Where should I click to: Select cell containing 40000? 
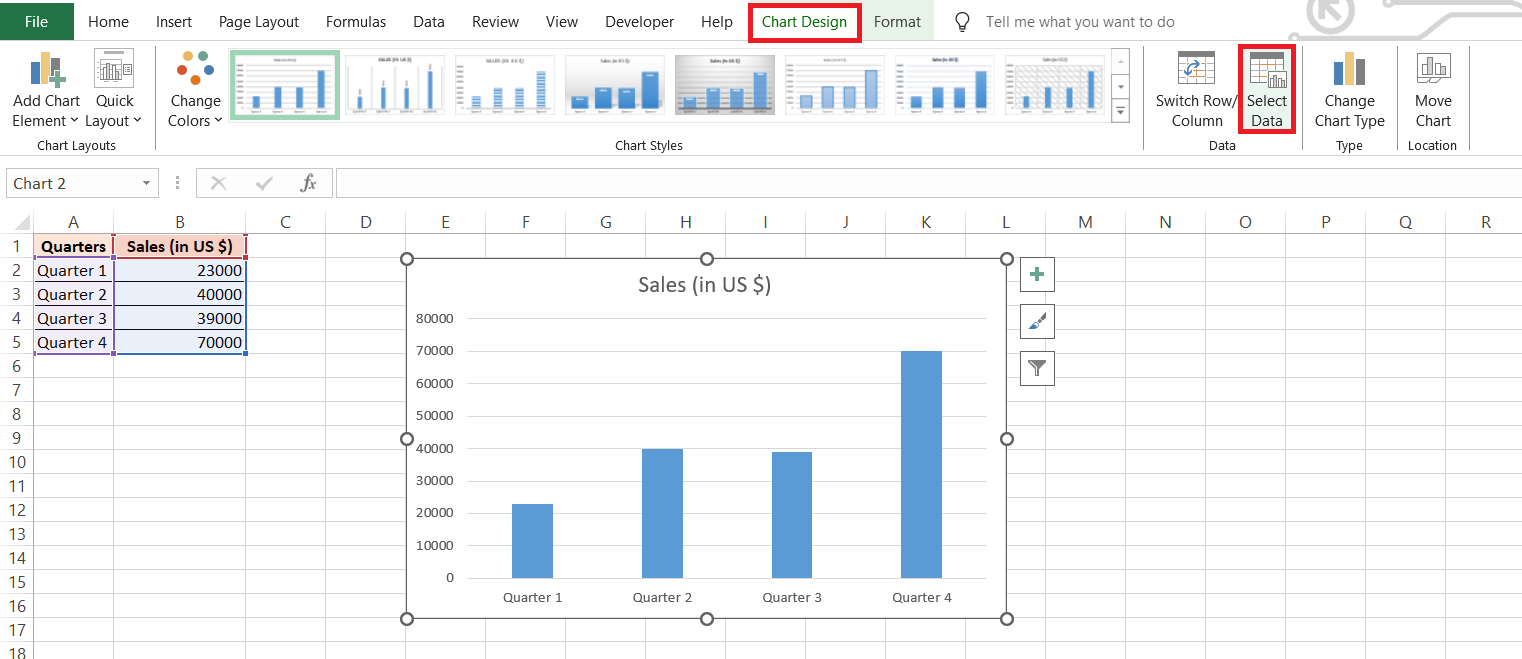click(x=180, y=294)
